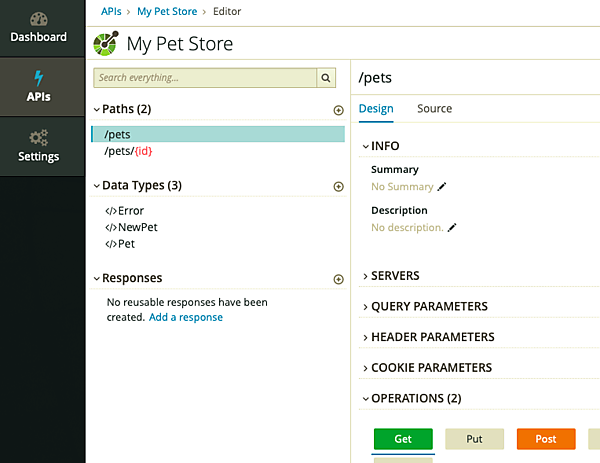Click the green Get operation button

point(403,439)
